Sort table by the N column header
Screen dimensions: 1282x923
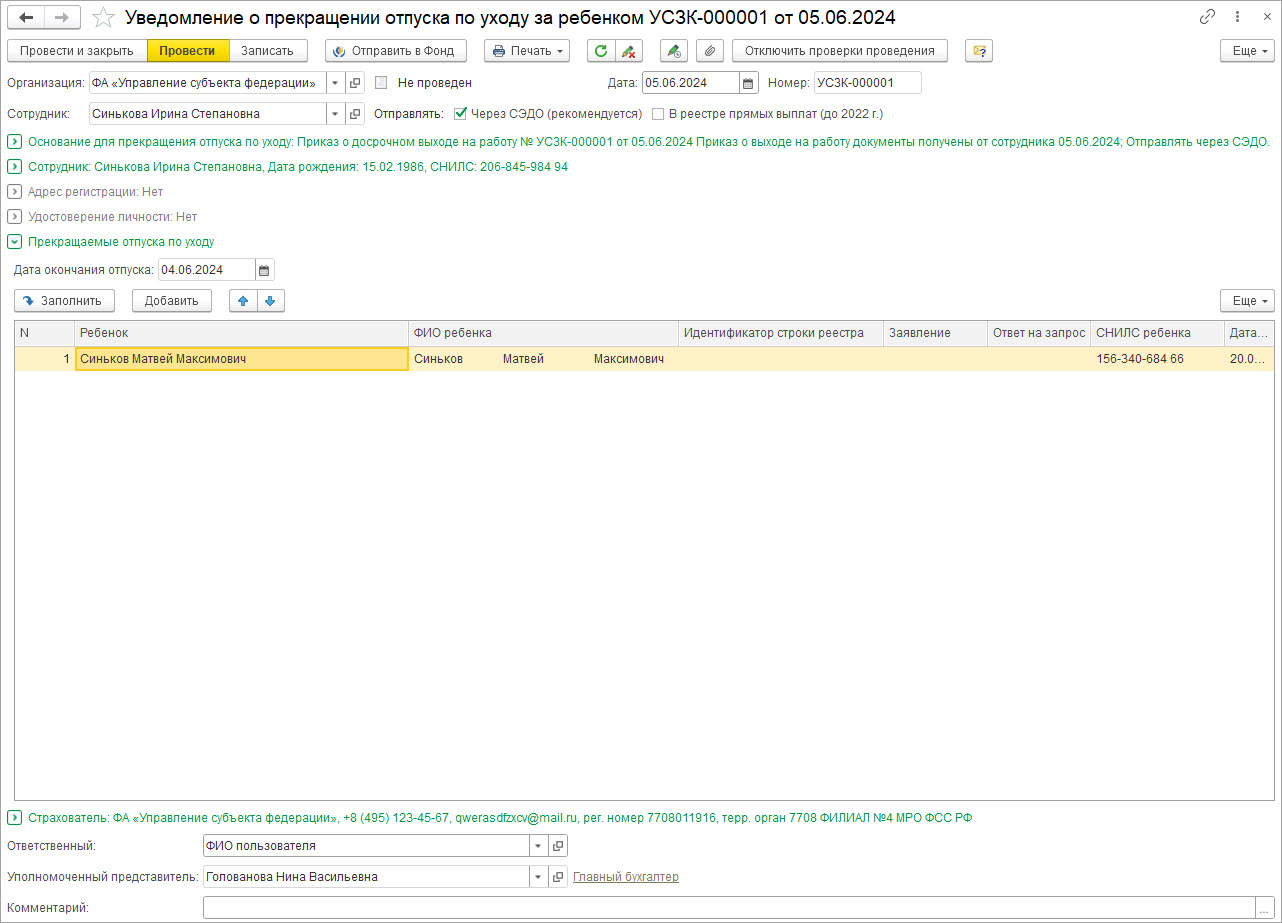point(45,333)
